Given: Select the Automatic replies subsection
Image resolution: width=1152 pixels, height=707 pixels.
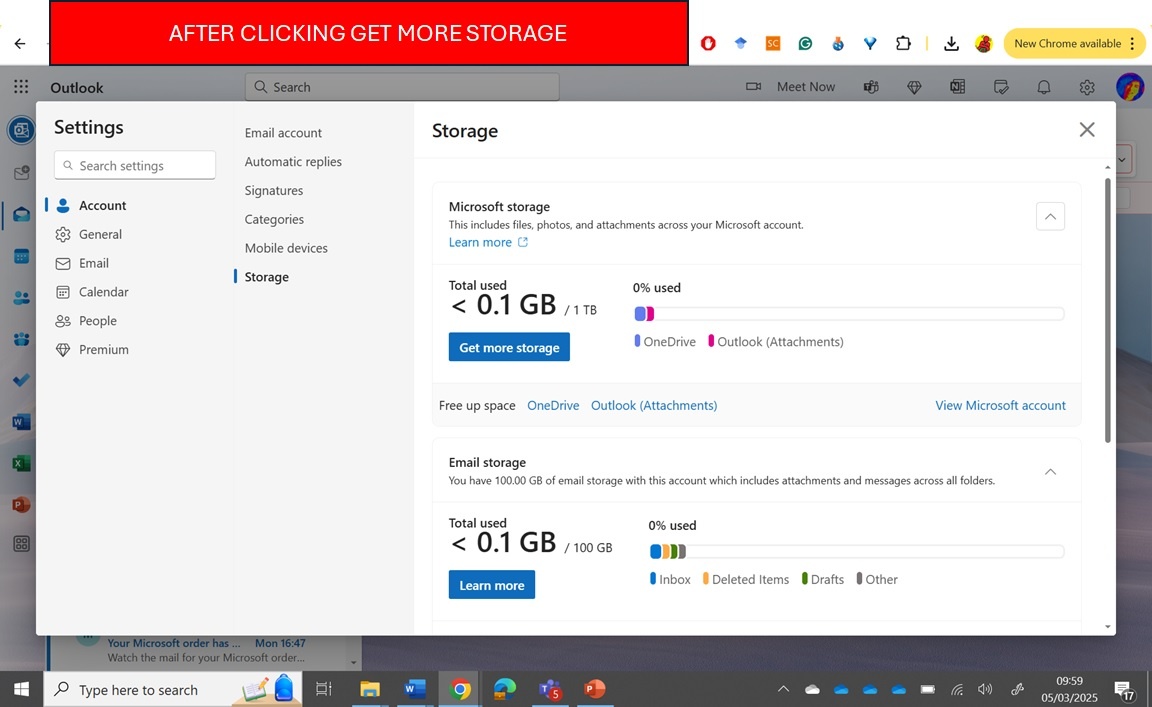Looking at the screenshot, I should point(293,162).
